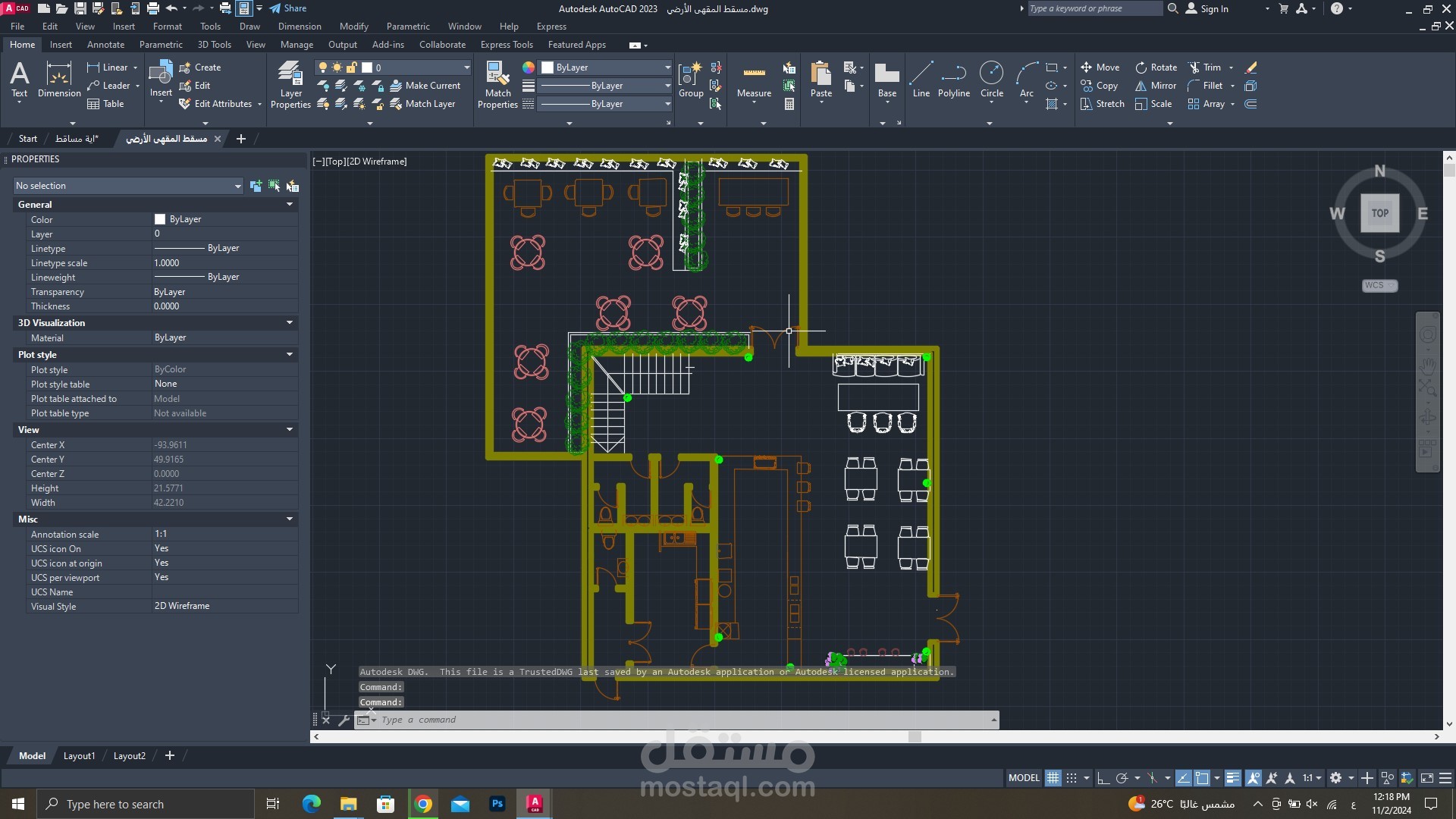Open the Layer Properties manager
1456x819 pixels.
point(290,85)
